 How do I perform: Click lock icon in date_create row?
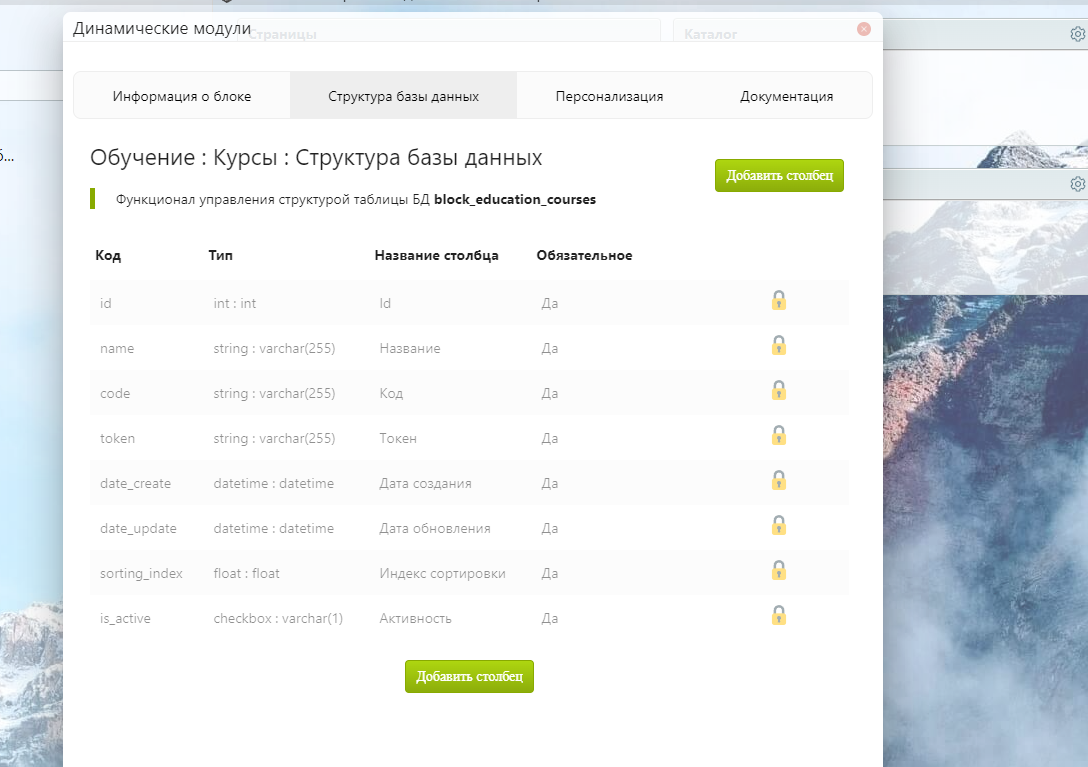pos(779,481)
